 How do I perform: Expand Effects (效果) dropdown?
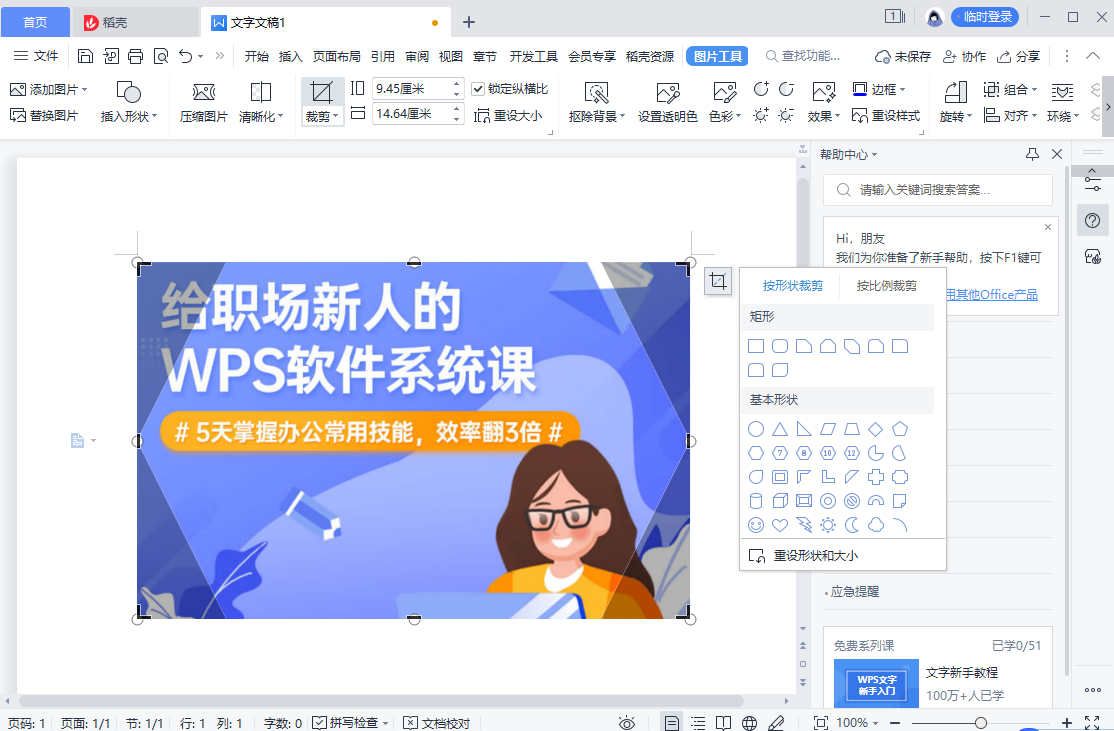pos(838,117)
